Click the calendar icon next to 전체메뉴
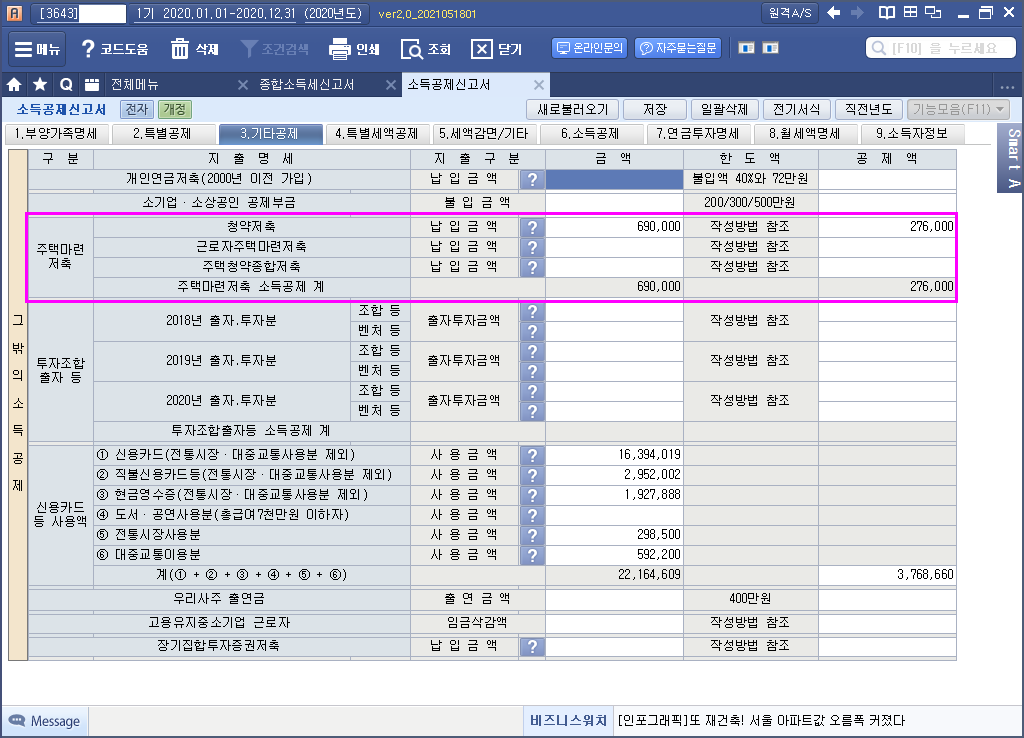The image size is (1024, 738). point(91,84)
